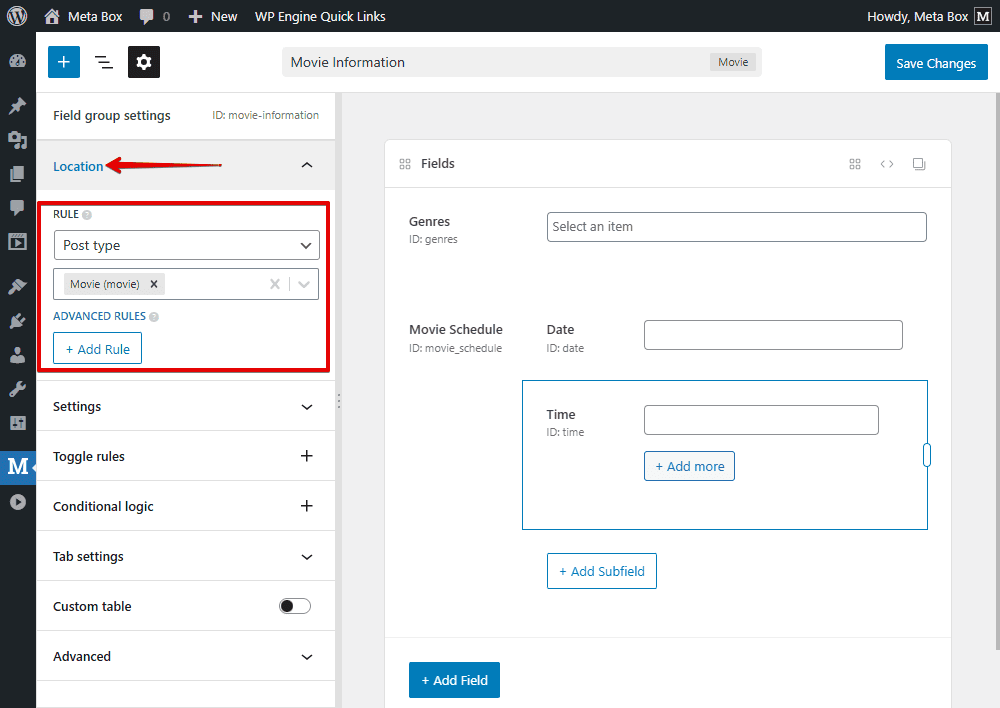Open the list view outline icon
Image resolution: width=1000 pixels, height=708 pixels.
104,62
